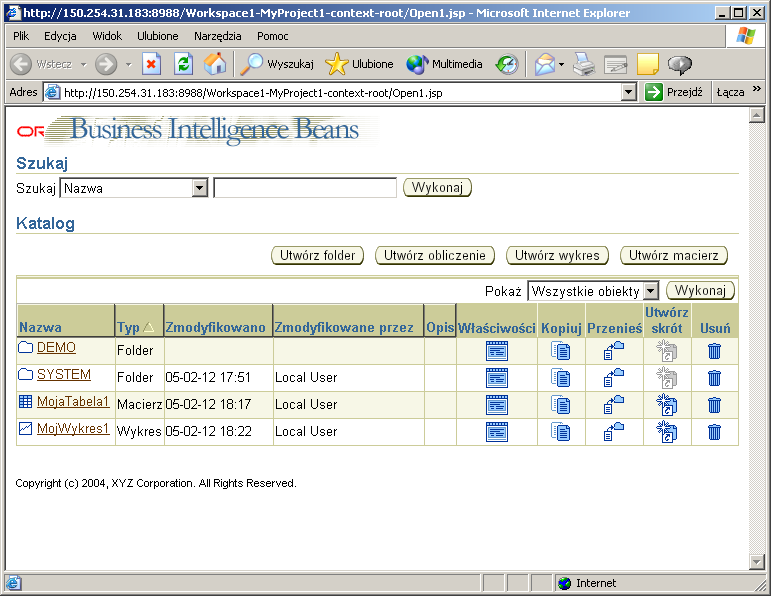
Task: Click the Przejdź go button
Action: pyautogui.click(x=674, y=92)
